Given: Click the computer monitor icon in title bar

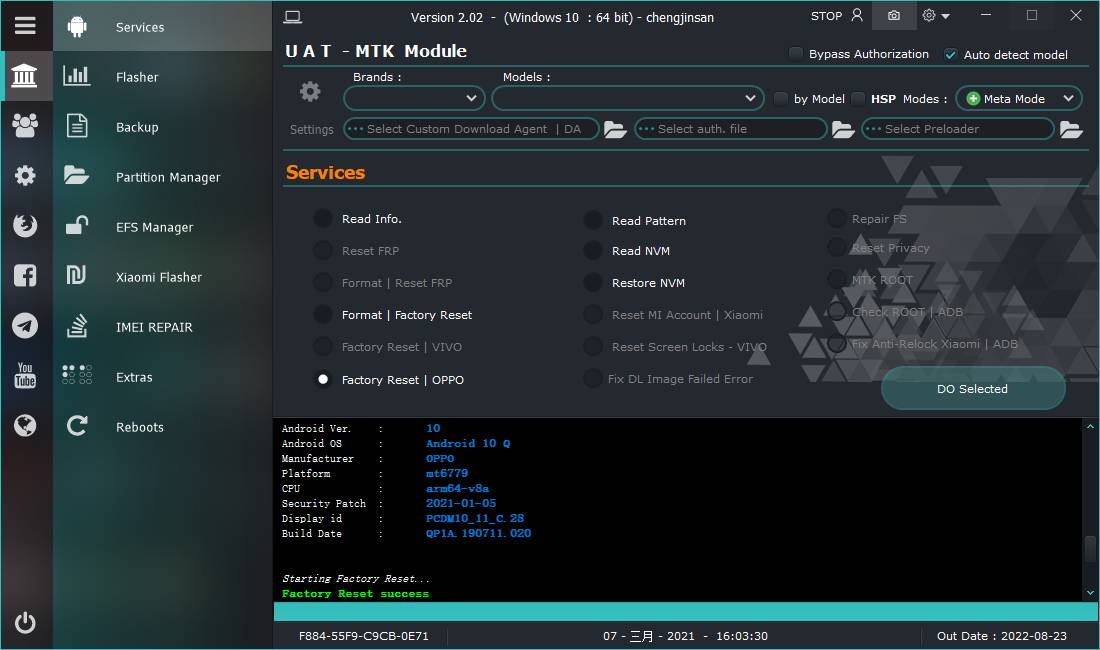Looking at the screenshot, I should tap(293, 18).
